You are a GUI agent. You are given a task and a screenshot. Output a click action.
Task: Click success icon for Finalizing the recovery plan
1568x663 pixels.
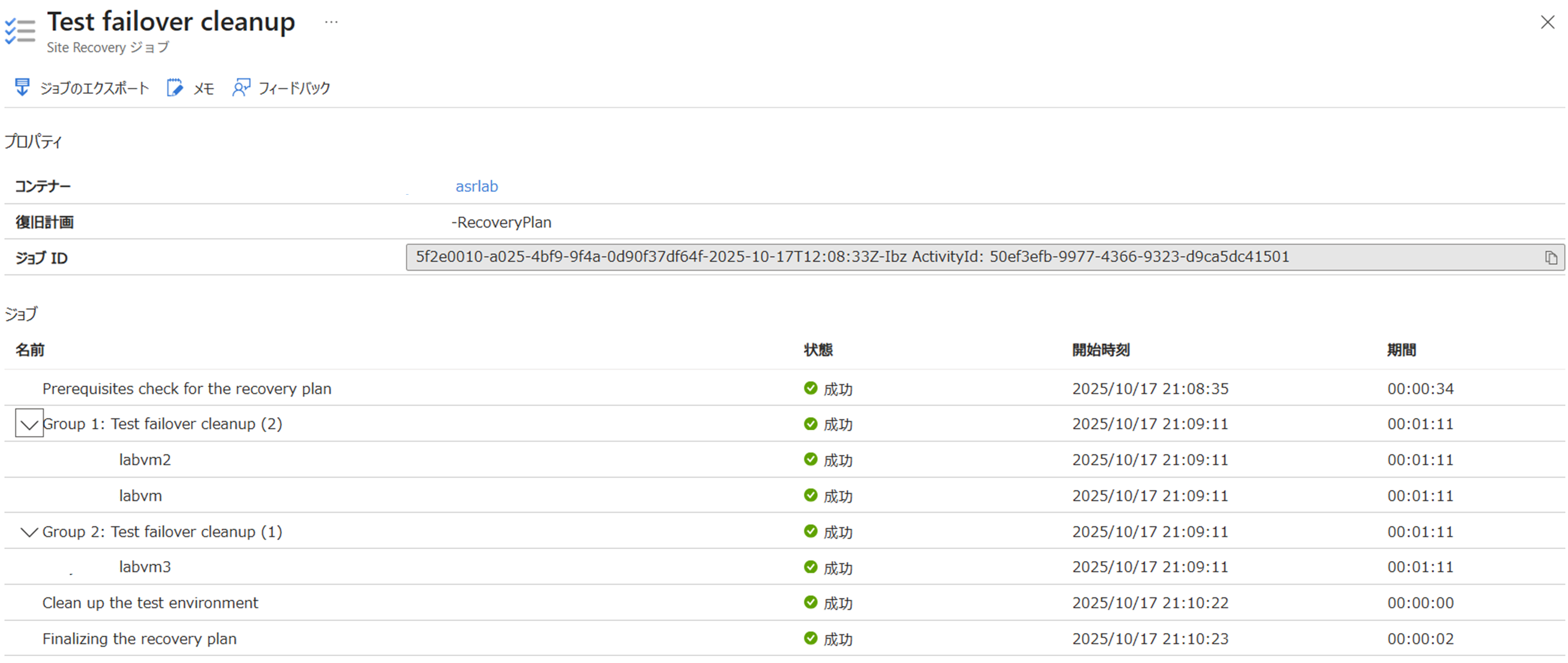coord(810,638)
